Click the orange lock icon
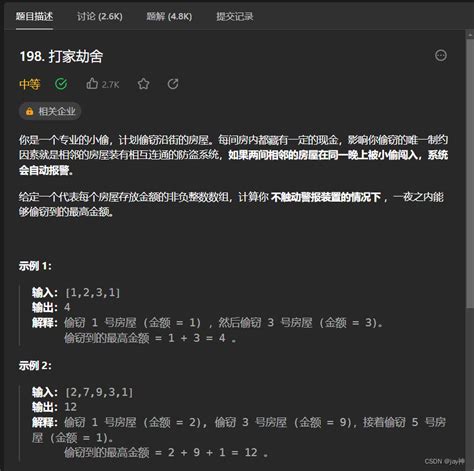The width and height of the screenshot is (474, 471). pyautogui.click(x=29, y=111)
